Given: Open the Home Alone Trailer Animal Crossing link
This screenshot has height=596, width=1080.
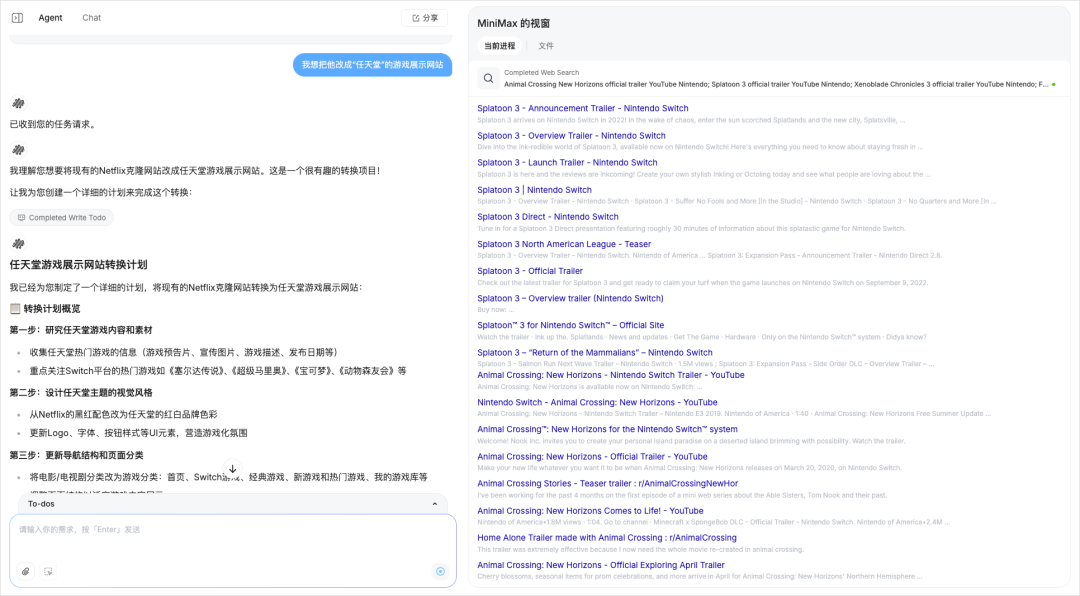Looking at the screenshot, I should point(607,537).
